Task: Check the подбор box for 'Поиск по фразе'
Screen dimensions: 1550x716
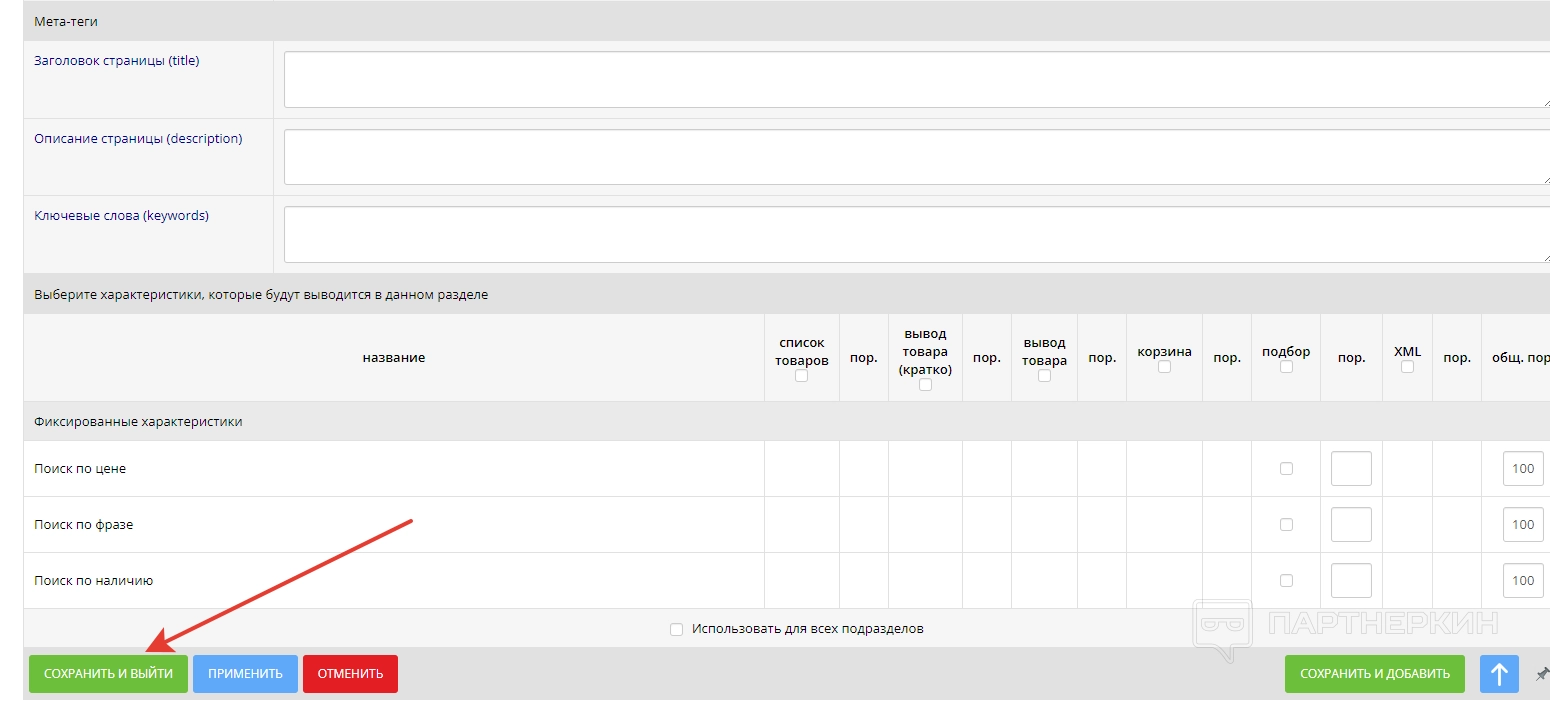Action: pos(1286,524)
